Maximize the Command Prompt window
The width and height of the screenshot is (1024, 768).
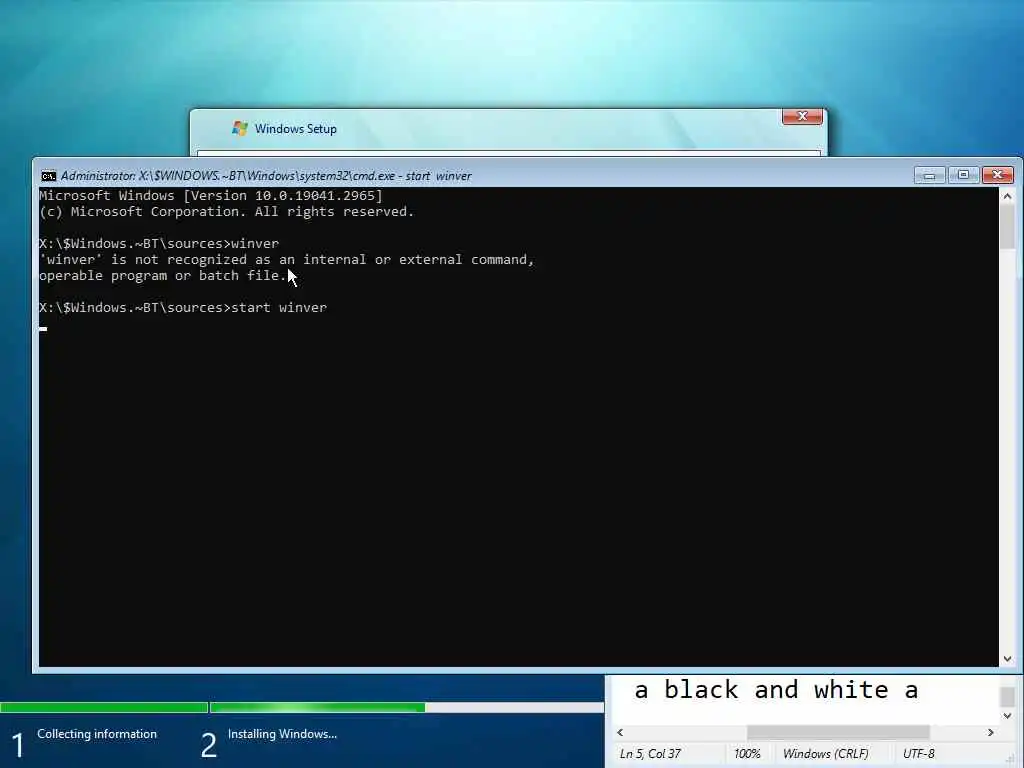click(963, 175)
